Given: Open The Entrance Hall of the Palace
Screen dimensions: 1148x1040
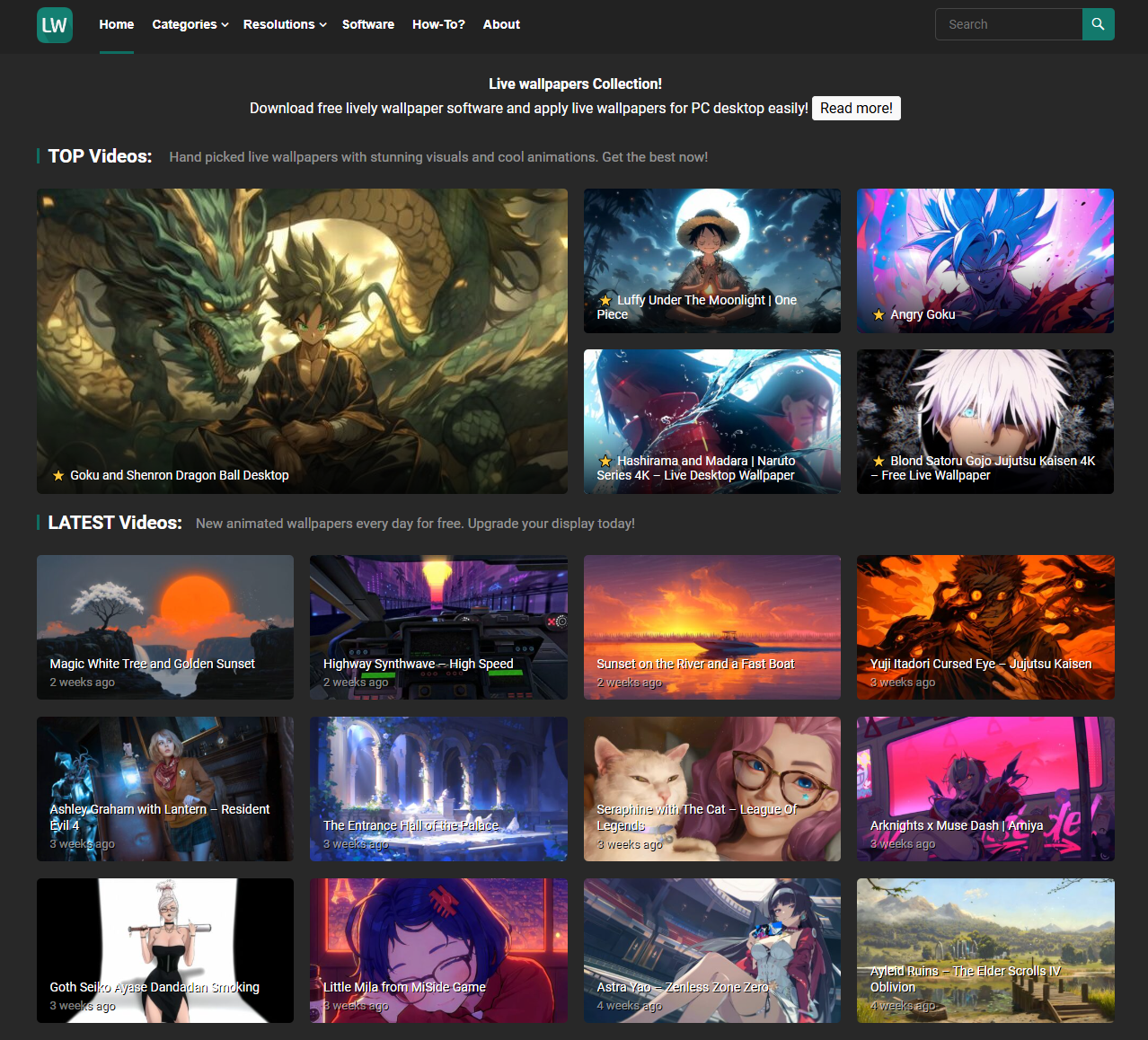Looking at the screenshot, I should click(x=438, y=789).
